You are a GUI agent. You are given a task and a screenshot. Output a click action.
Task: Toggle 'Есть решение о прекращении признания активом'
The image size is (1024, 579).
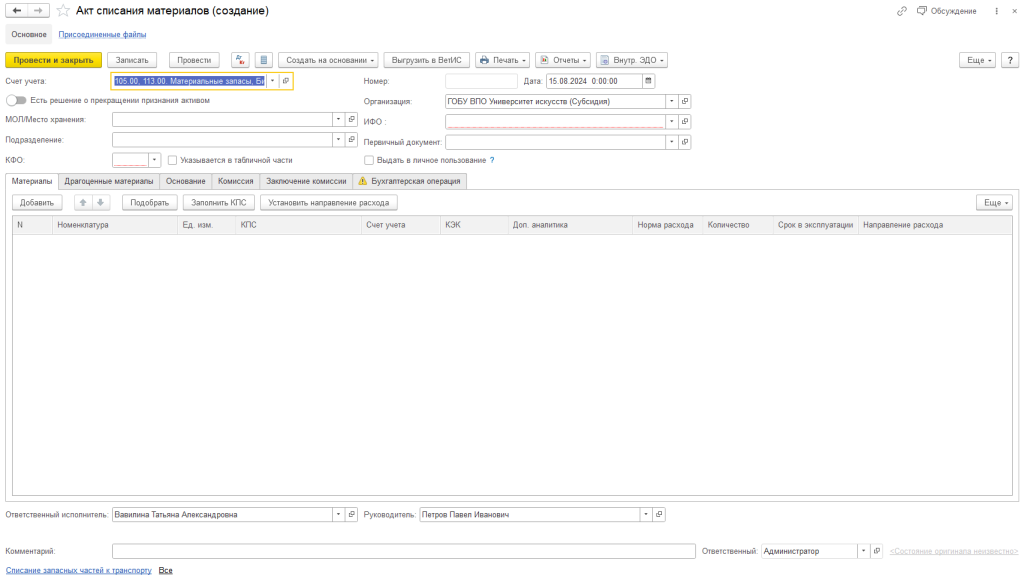15,100
